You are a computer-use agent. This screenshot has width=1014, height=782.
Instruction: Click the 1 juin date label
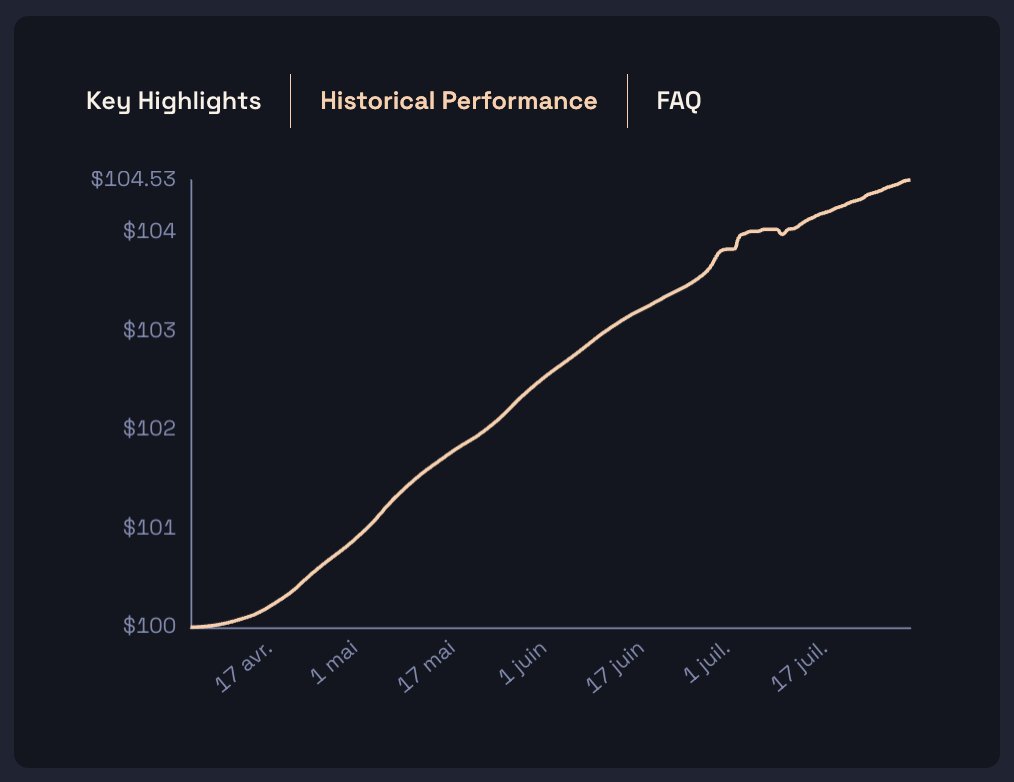(x=523, y=664)
